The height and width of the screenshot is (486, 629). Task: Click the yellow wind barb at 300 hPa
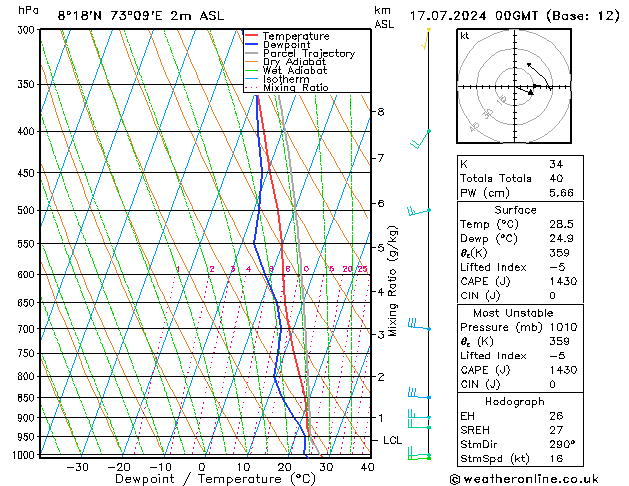point(426,39)
